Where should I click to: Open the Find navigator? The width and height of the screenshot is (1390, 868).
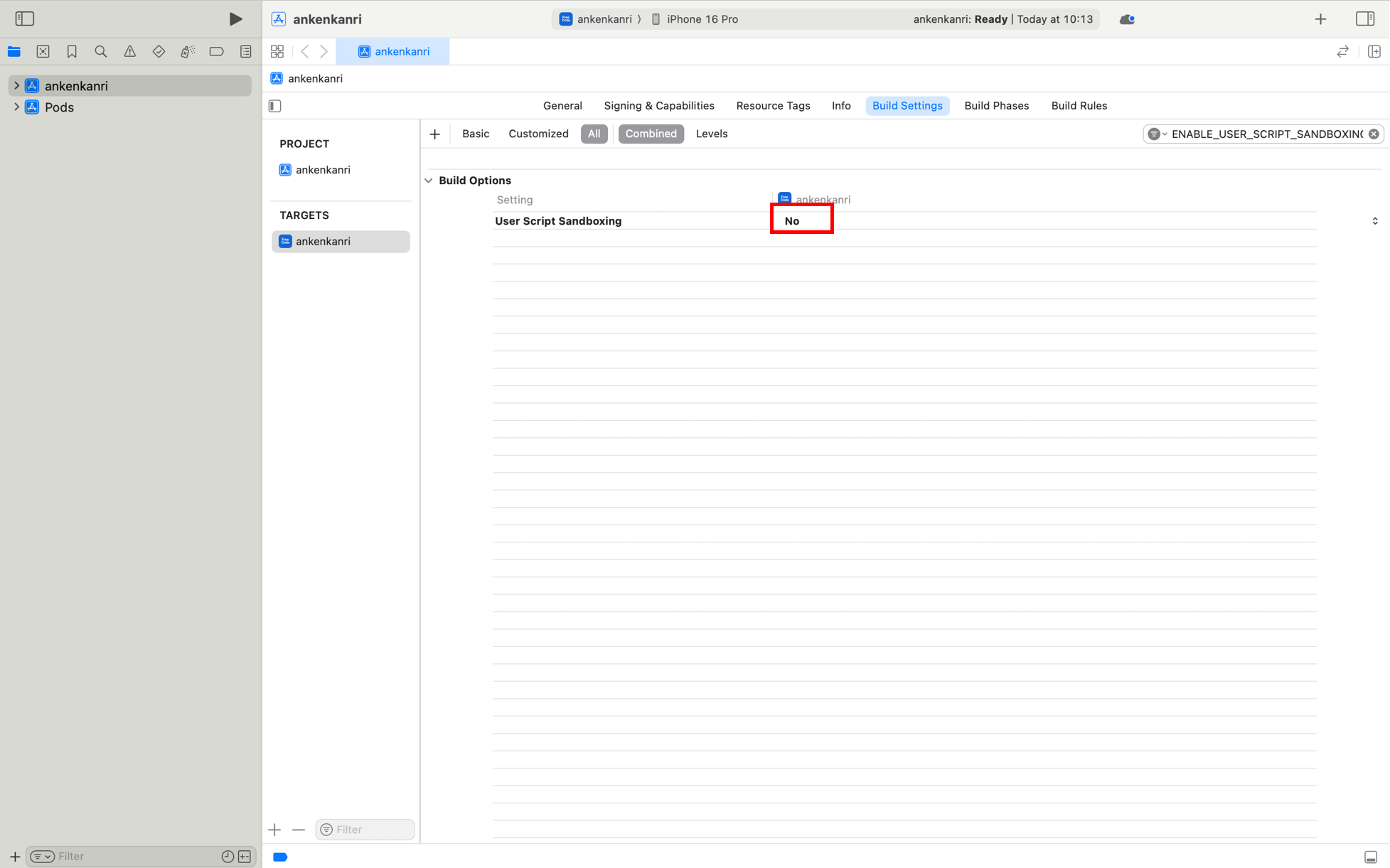pos(100,51)
